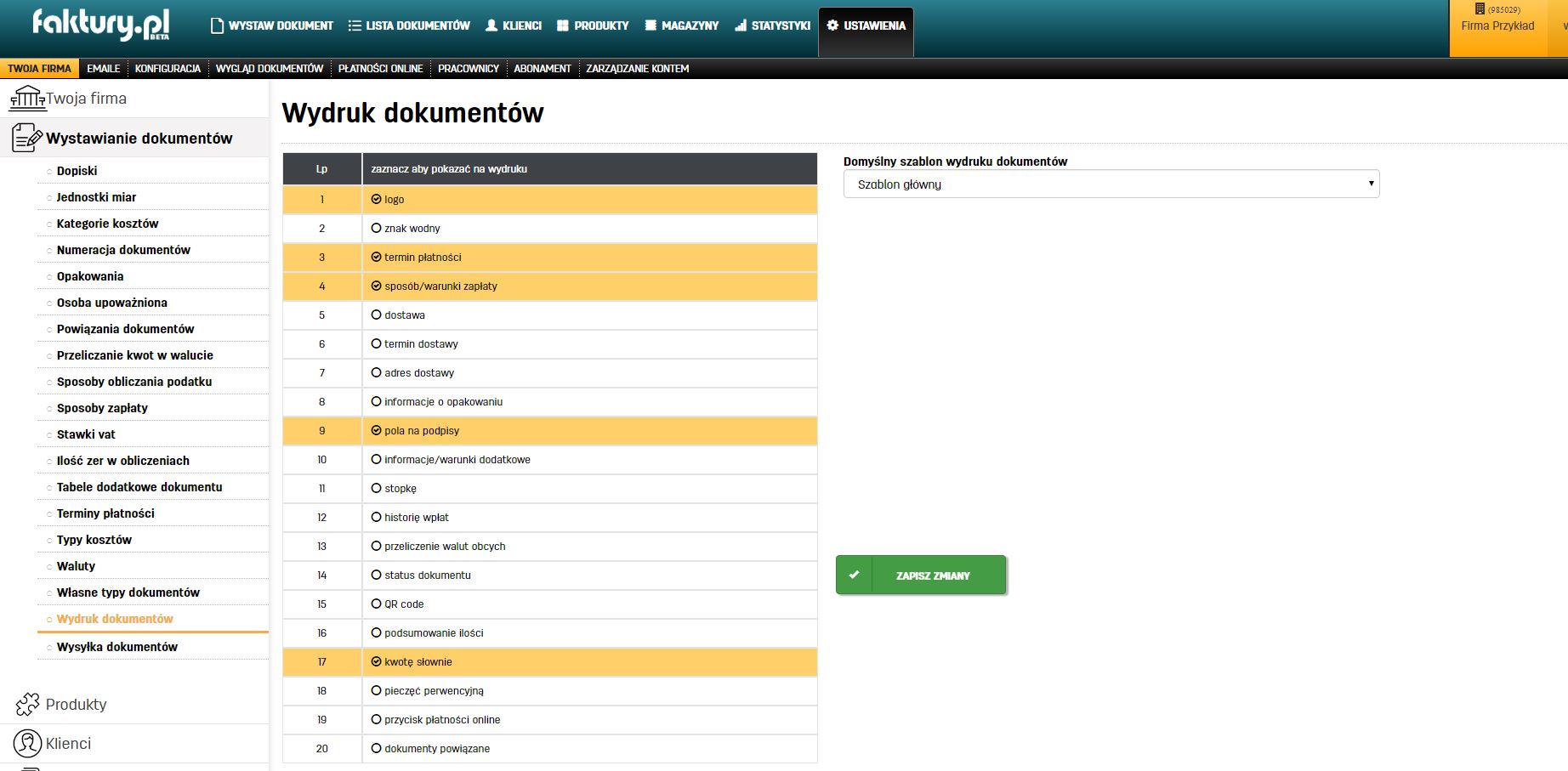Open Ustawienia via the gear icon
This screenshot has height=771, width=1568.
pos(832,26)
